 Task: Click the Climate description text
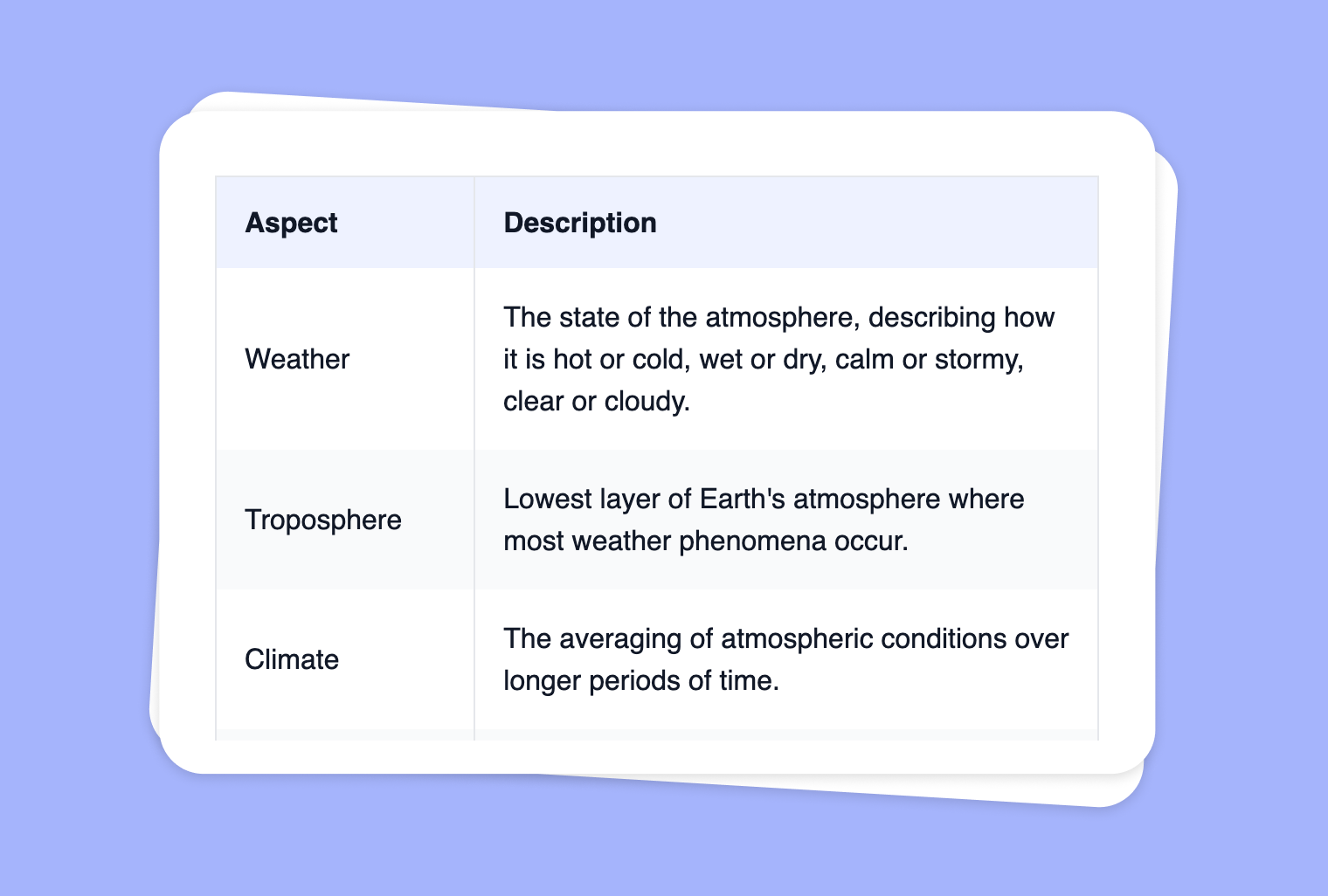786,659
